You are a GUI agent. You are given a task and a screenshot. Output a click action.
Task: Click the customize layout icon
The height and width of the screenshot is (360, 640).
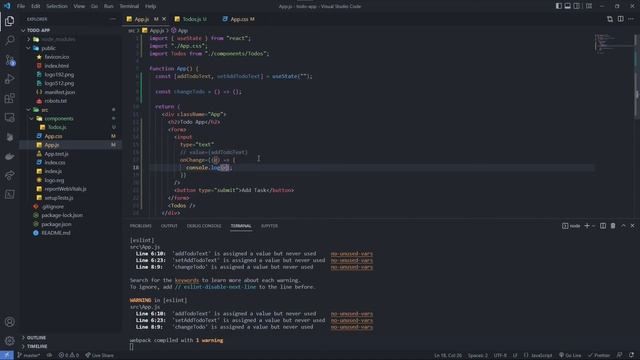pos(589,6)
